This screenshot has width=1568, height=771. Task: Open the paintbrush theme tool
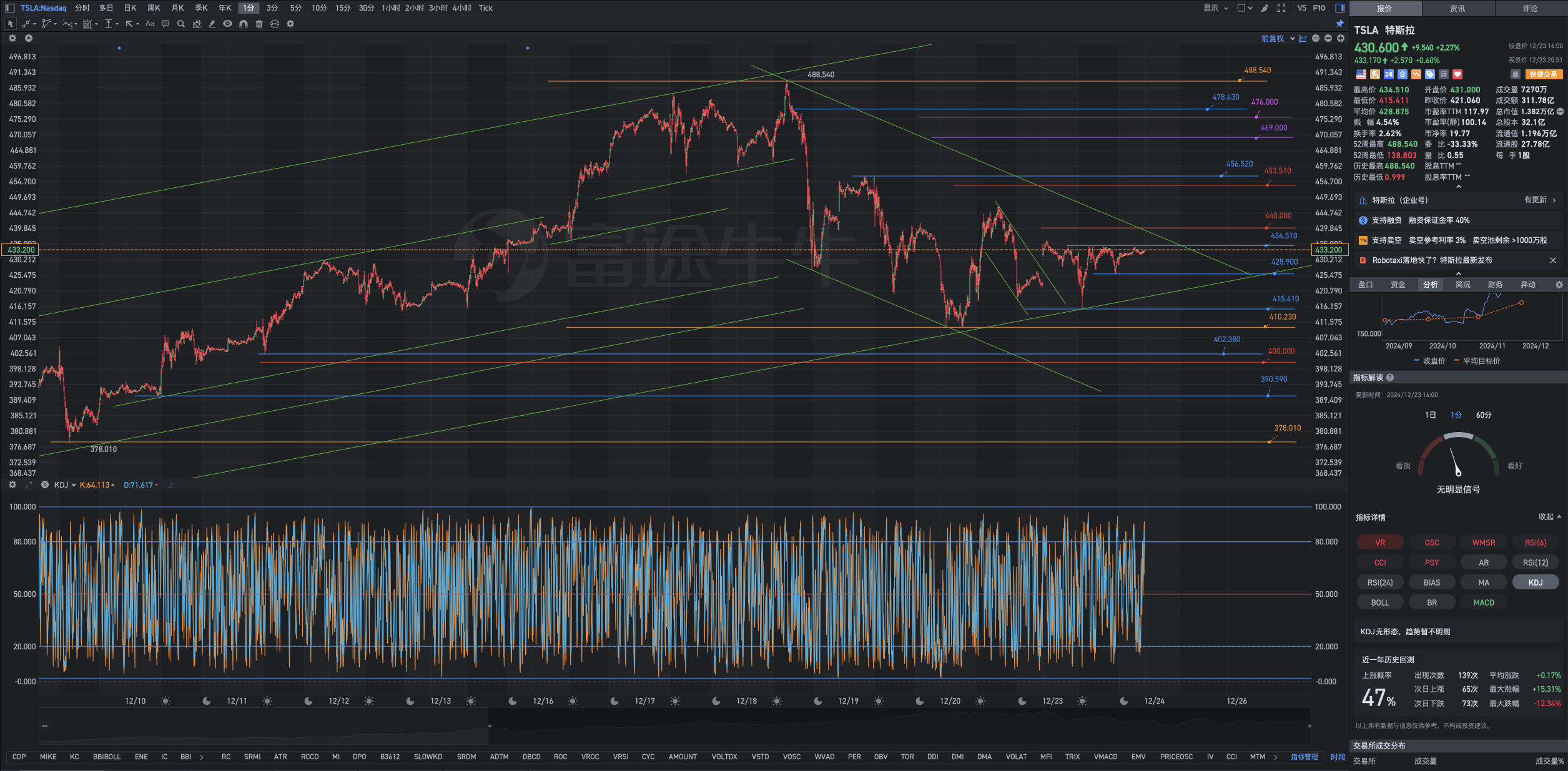(x=1265, y=8)
